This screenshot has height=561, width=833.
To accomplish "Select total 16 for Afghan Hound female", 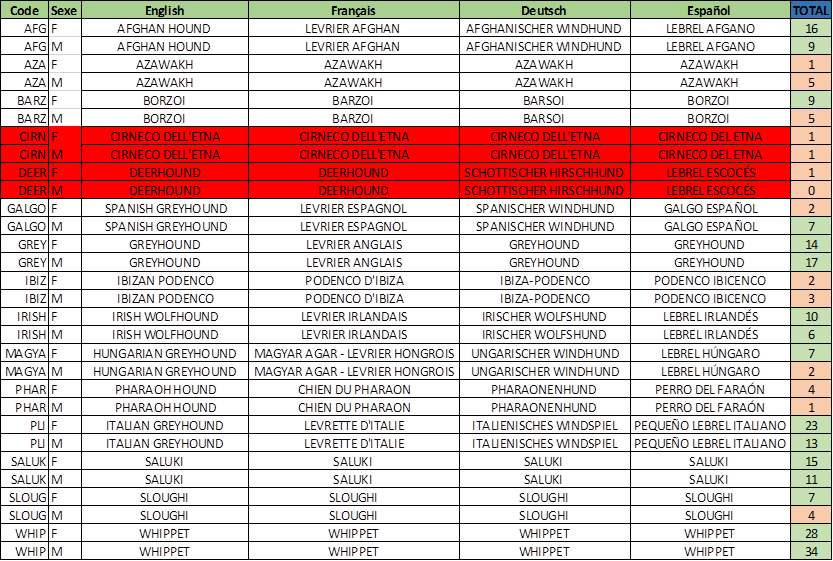I will coord(811,29).
